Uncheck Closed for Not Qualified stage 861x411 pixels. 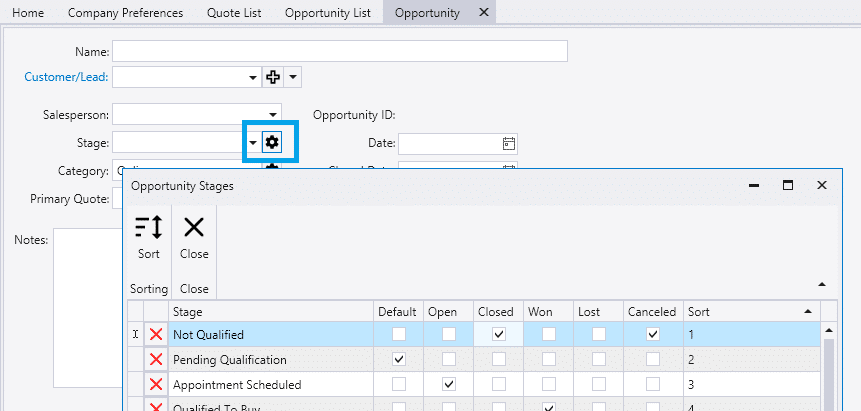coord(498,334)
